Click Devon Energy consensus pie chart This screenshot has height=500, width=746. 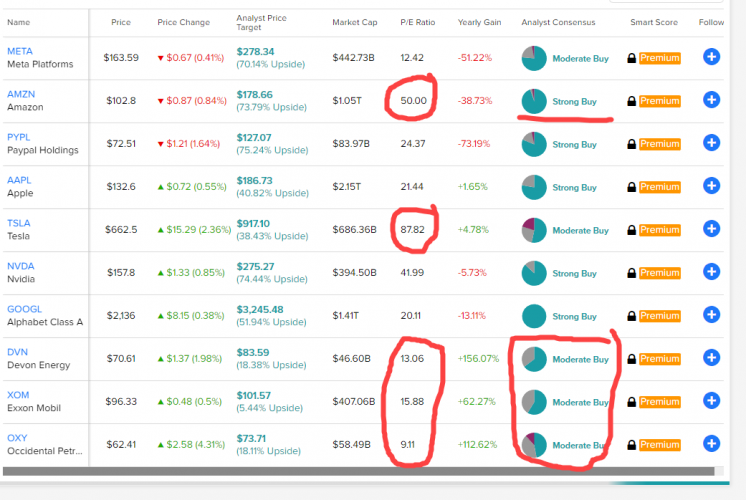click(x=534, y=359)
